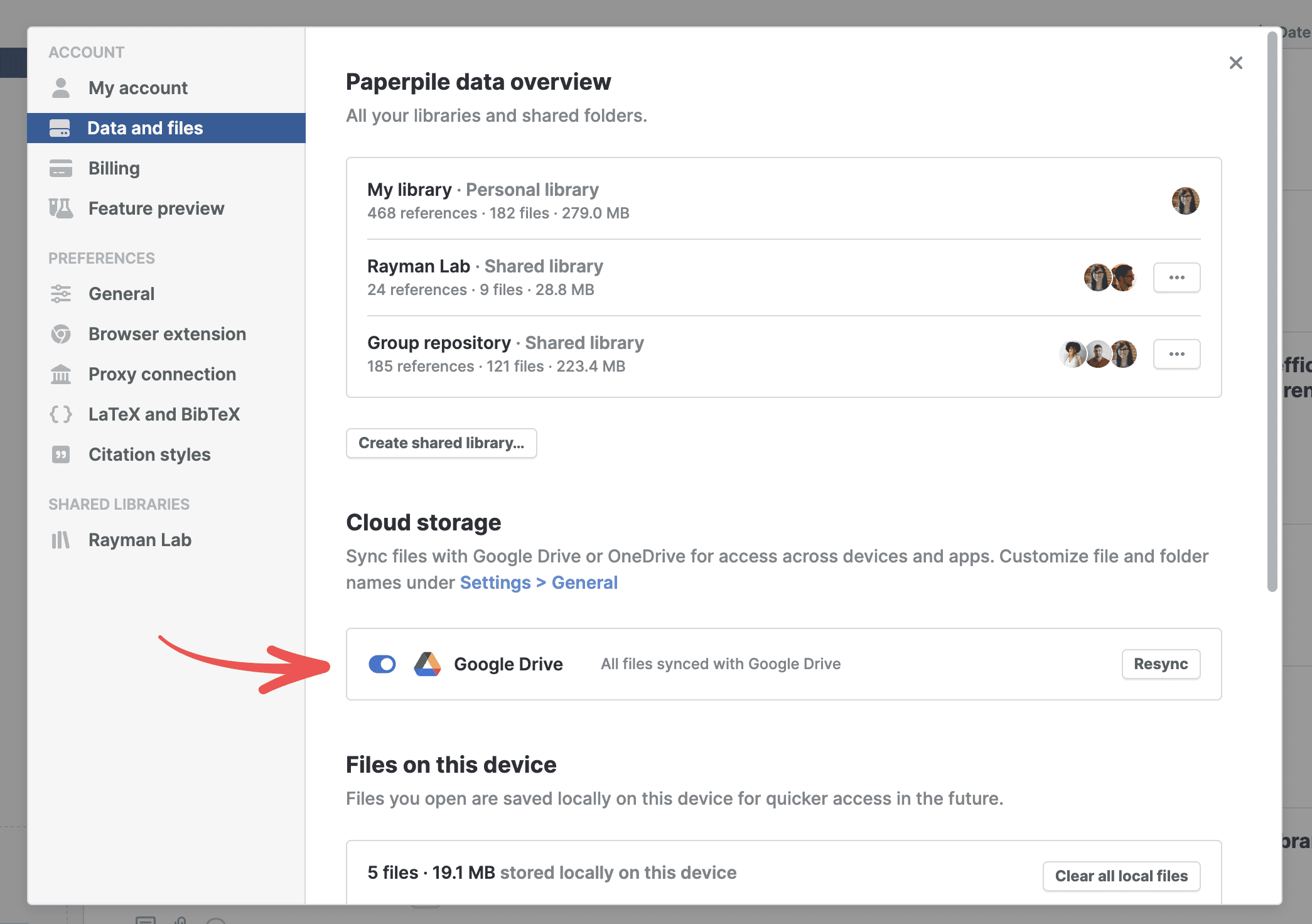Click My library owner avatar thumbnail
1312x924 pixels.
click(1185, 201)
